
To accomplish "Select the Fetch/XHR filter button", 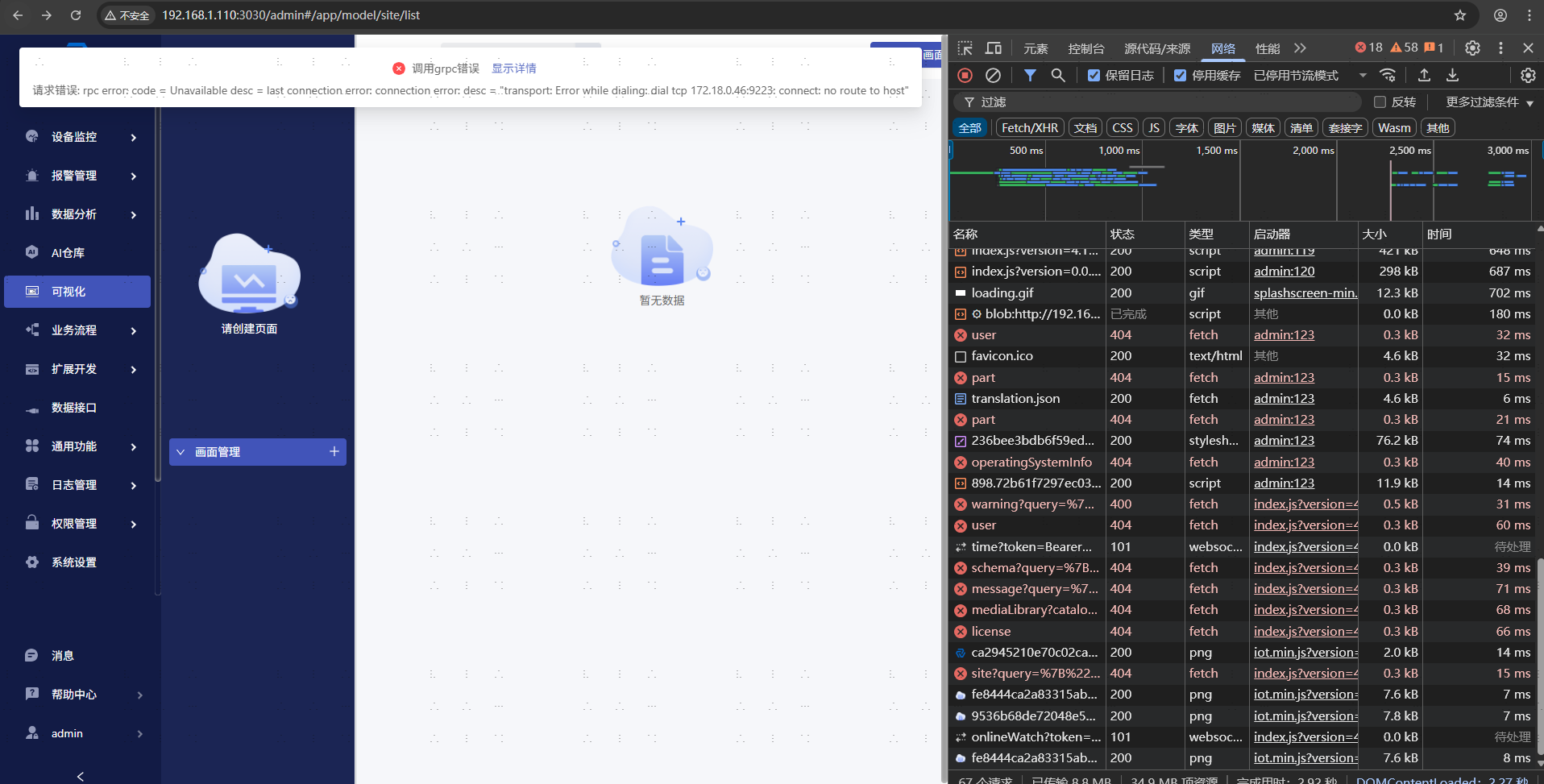I will [x=1029, y=128].
